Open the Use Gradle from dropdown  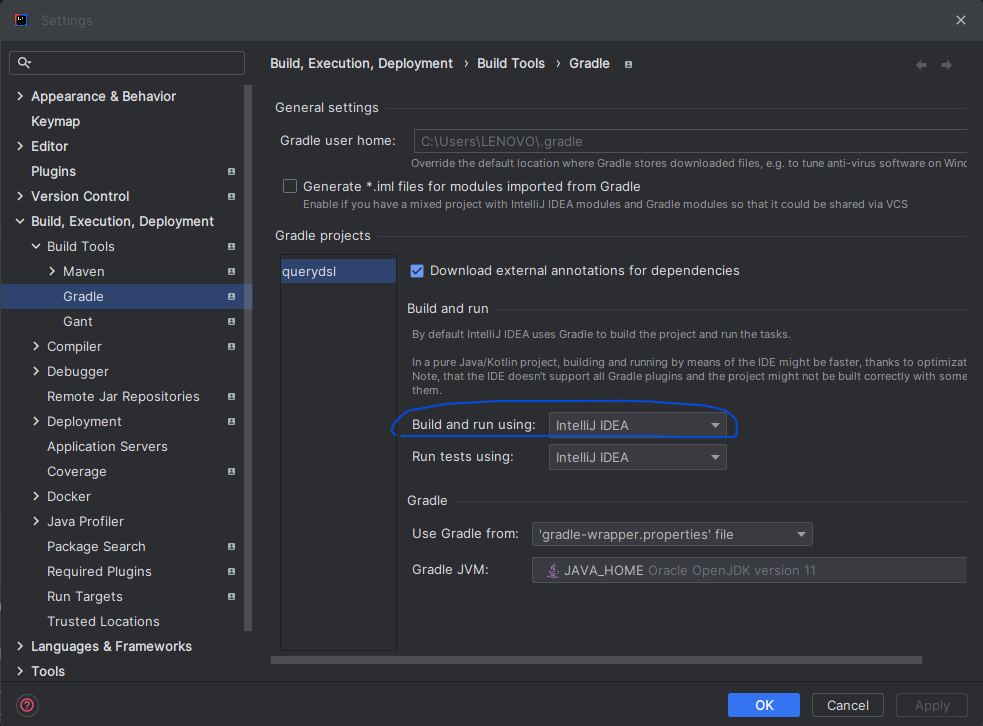coord(672,534)
